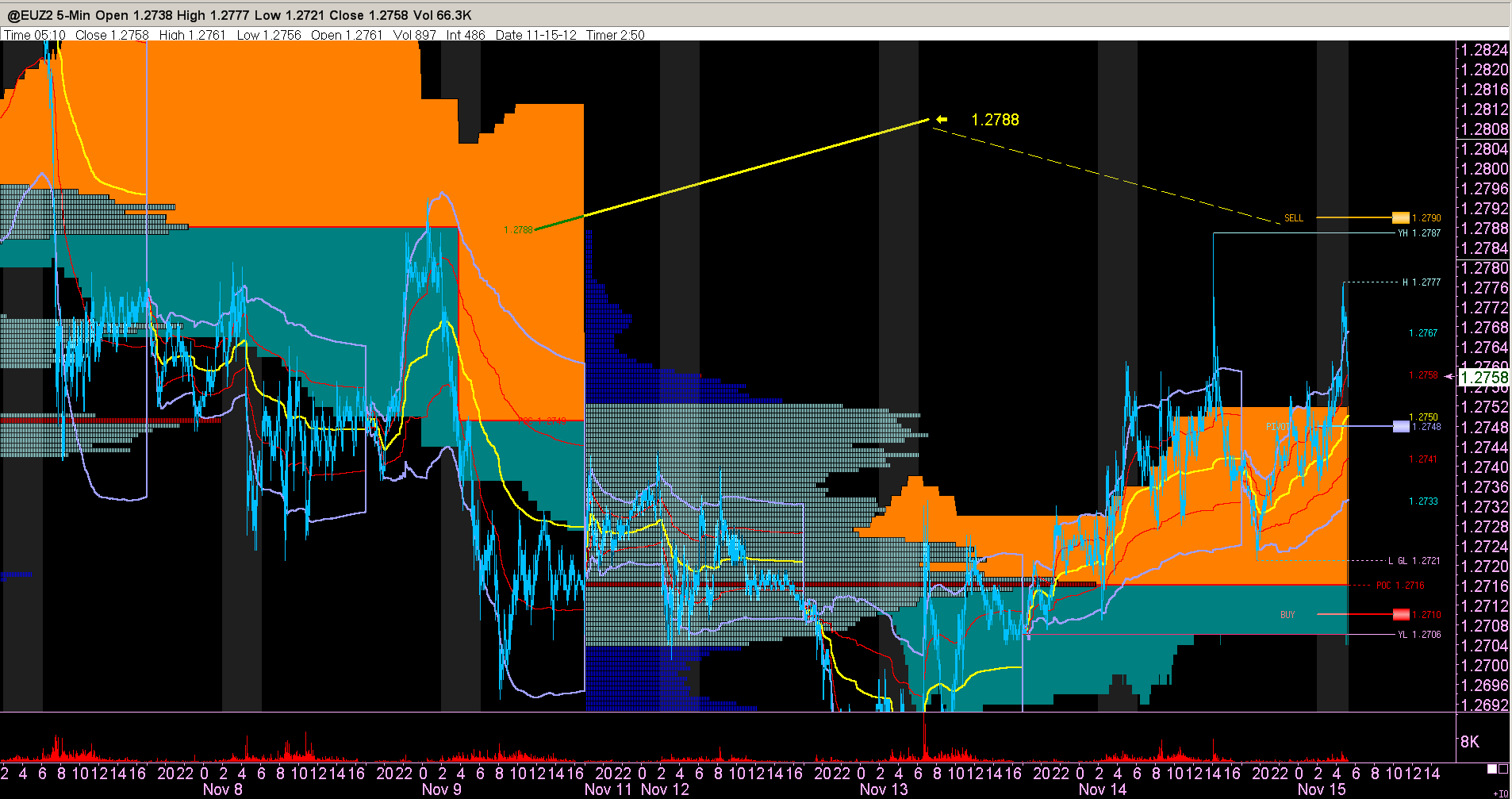Click the +IQ indicator in bottom corner
The width and height of the screenshot is (1512, 799).
point(1500,793)
